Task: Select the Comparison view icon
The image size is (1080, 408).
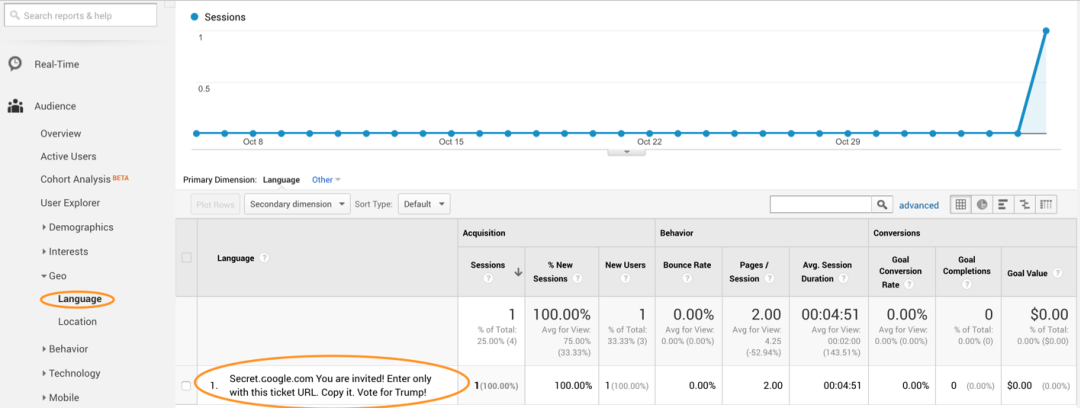Action: [x=1025, y=204]
